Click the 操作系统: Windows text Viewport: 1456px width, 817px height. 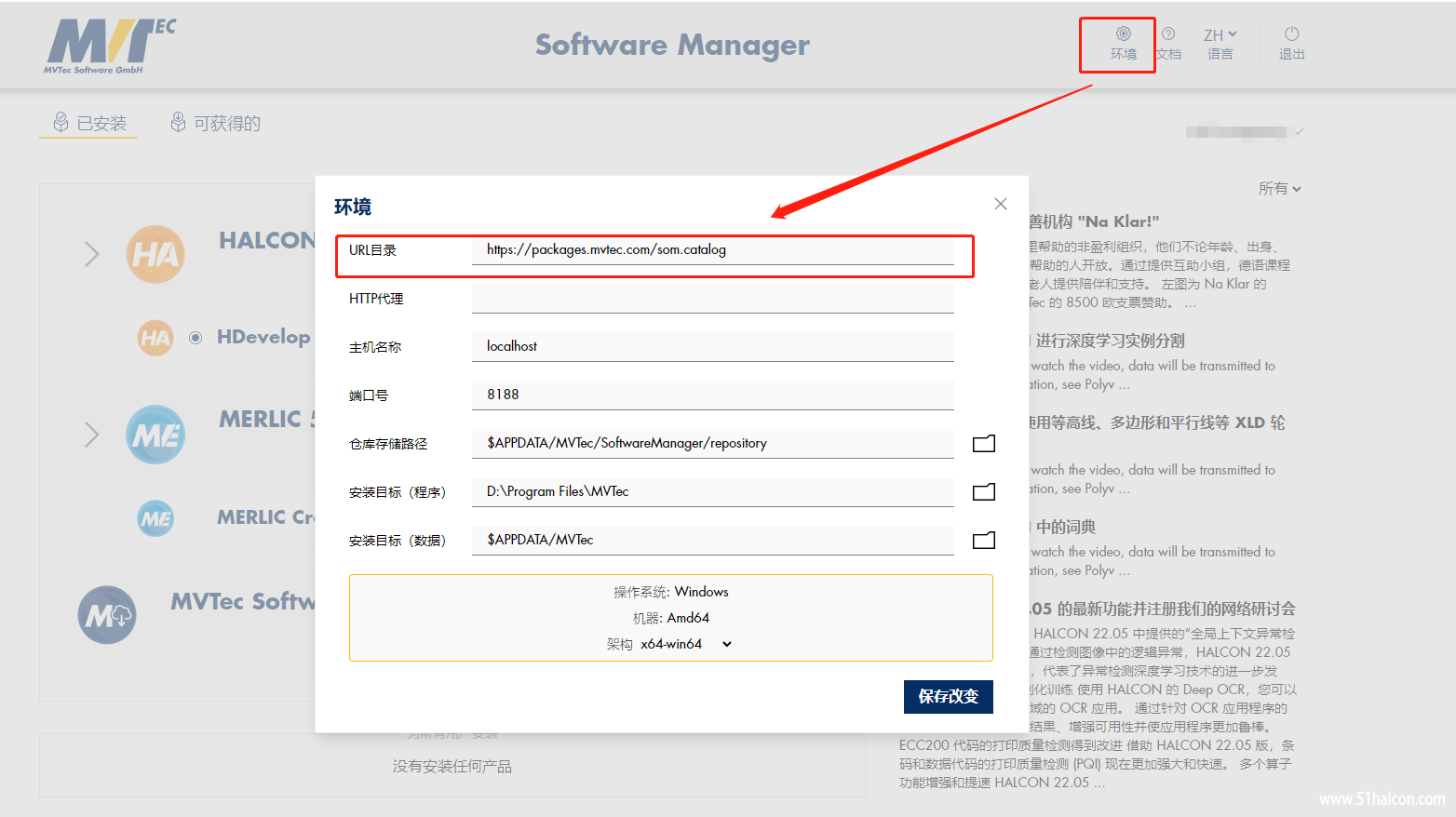tap(670, 592)
